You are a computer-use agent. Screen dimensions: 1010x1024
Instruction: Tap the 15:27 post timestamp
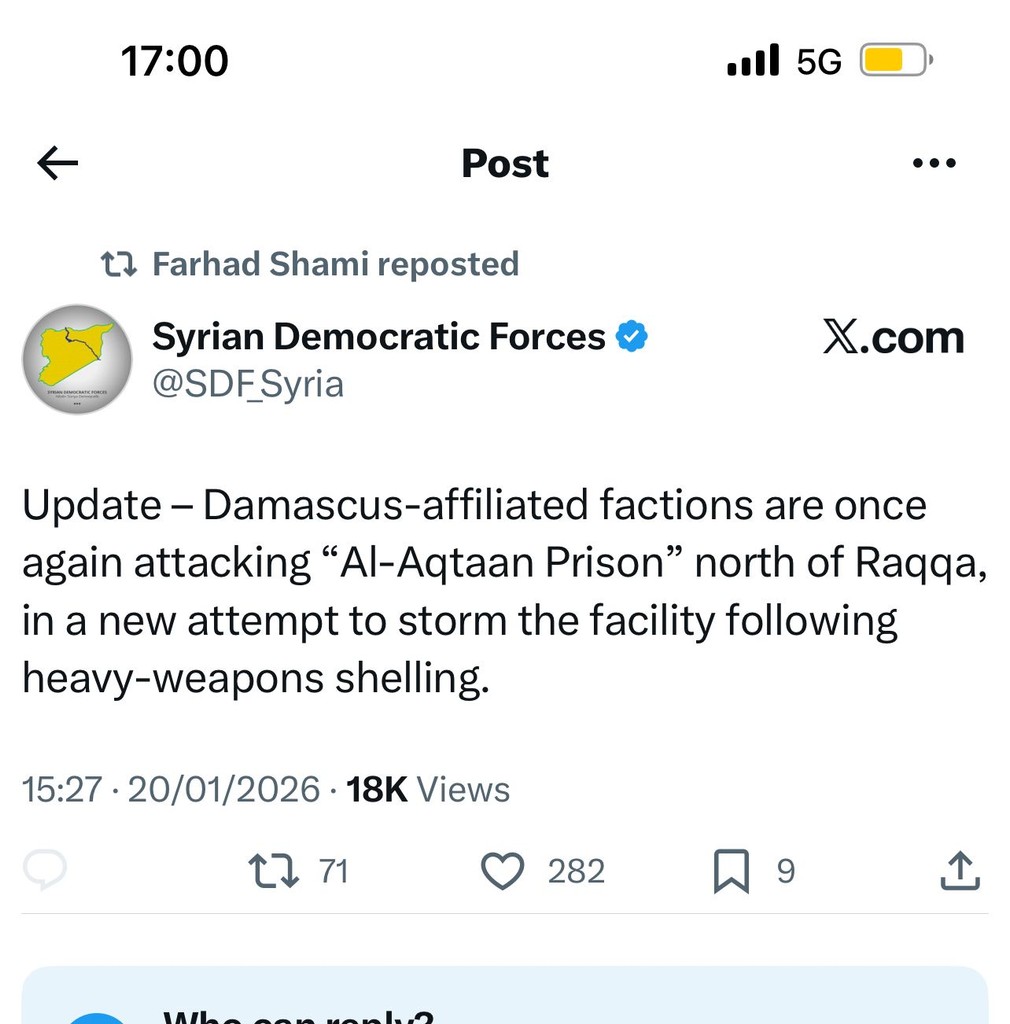(x=62, y=789)
